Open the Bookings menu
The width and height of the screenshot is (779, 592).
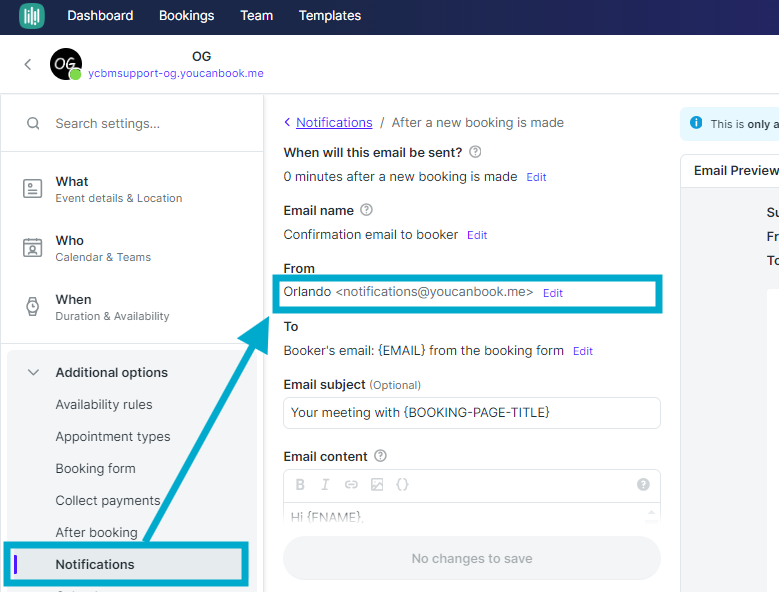point(186,15)
